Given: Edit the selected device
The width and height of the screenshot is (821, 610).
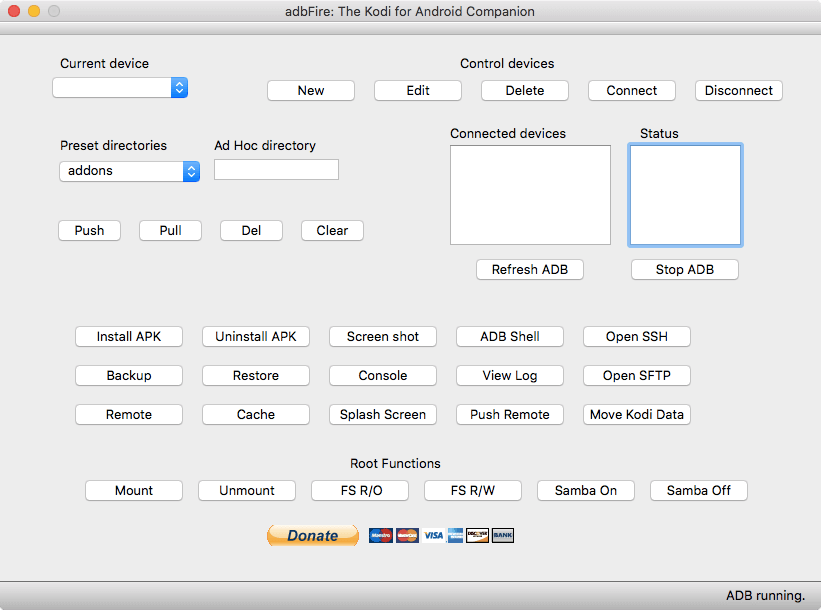Looking at the screenshot, I should (418, 91).
